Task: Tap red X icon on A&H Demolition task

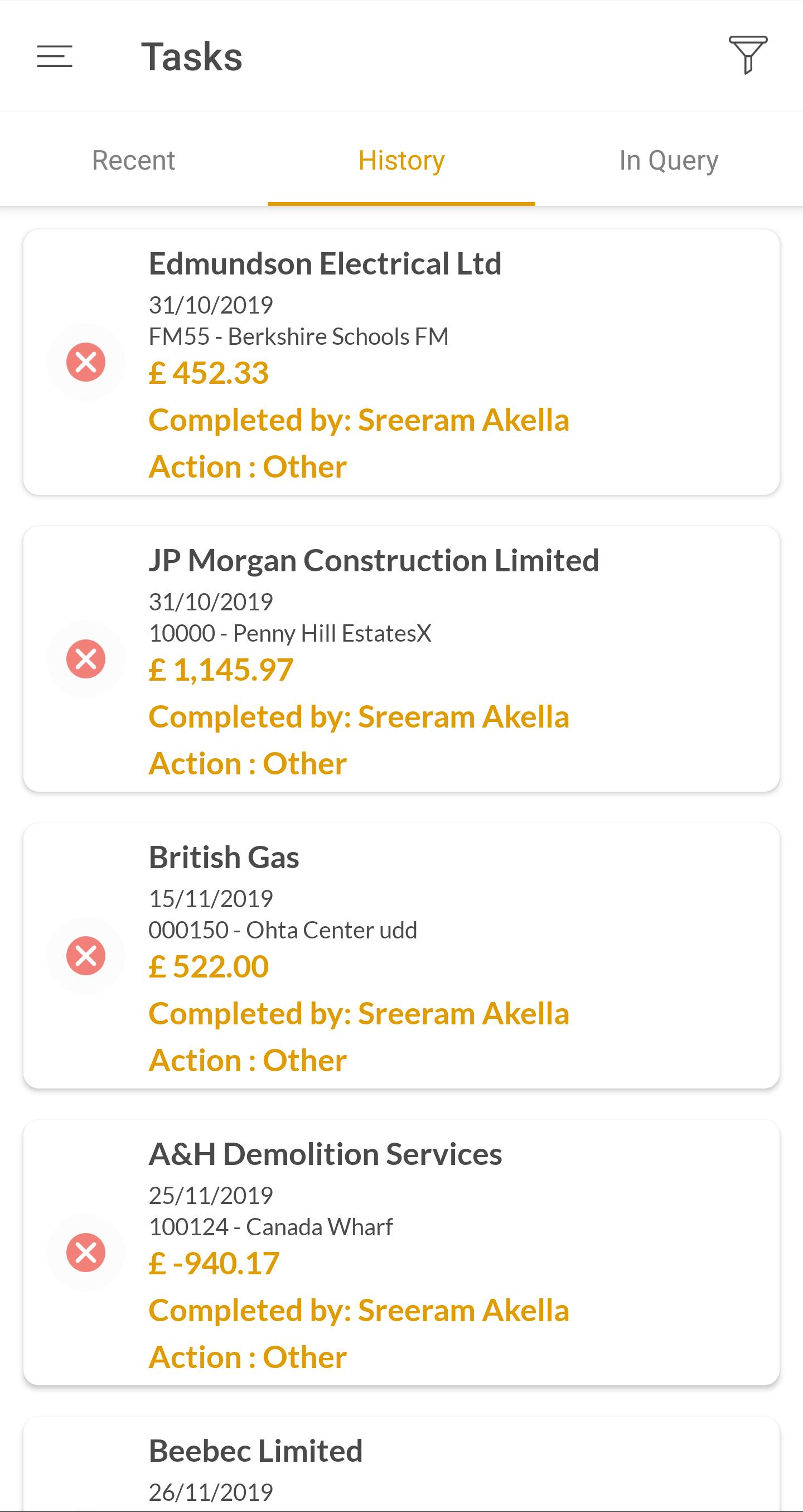Action: click(86, 1253)
